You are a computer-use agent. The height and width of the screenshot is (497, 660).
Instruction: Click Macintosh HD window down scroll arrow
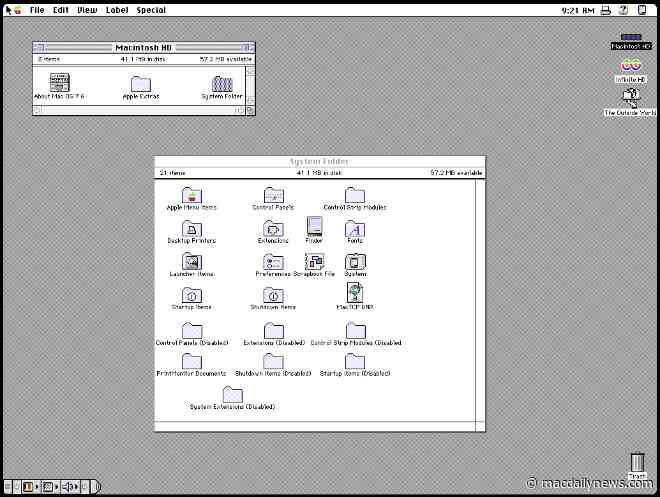250,101
